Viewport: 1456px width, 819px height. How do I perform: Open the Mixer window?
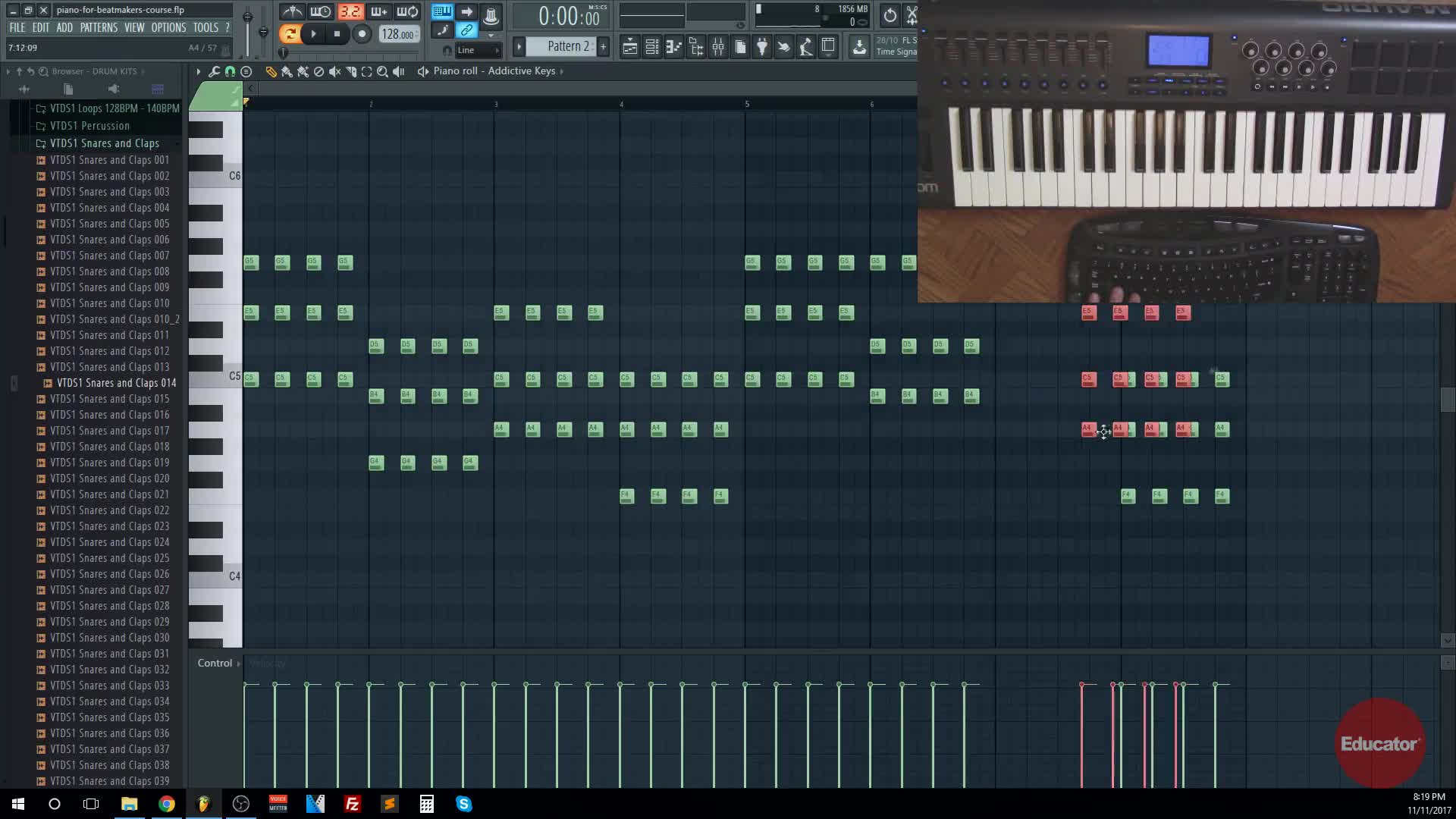717,47
